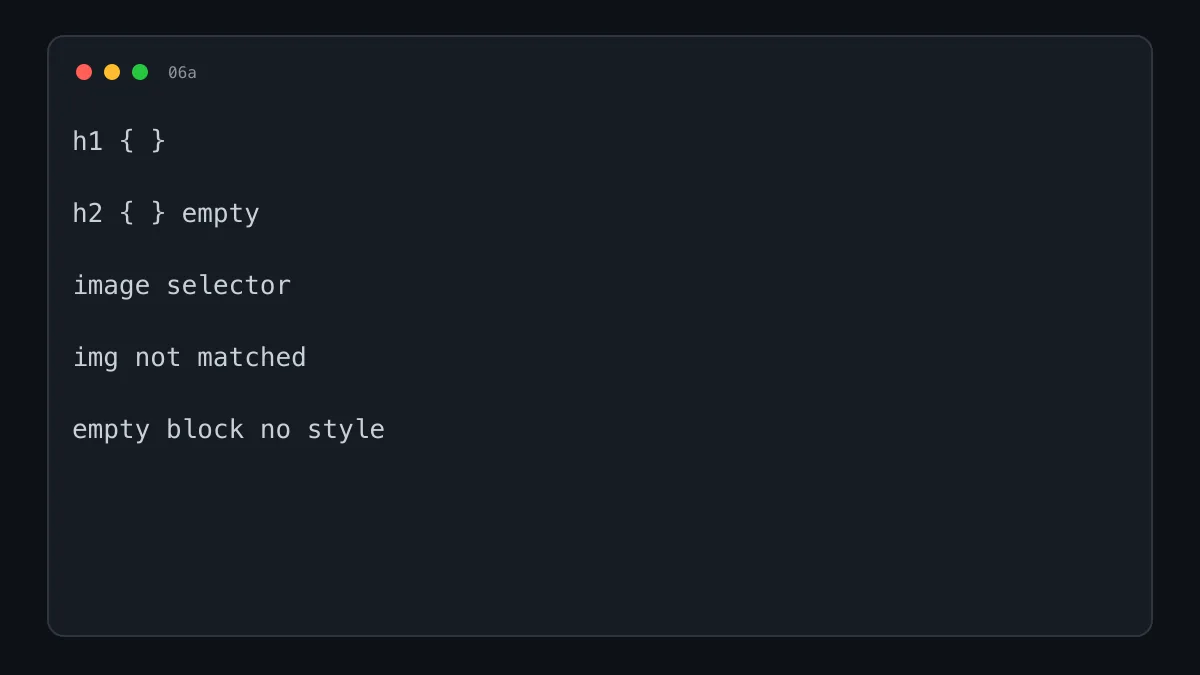Viewport: 1200px width, 675px height.
Task: Click the closing brace on the h2 line
Action: (x=158, y=213)
